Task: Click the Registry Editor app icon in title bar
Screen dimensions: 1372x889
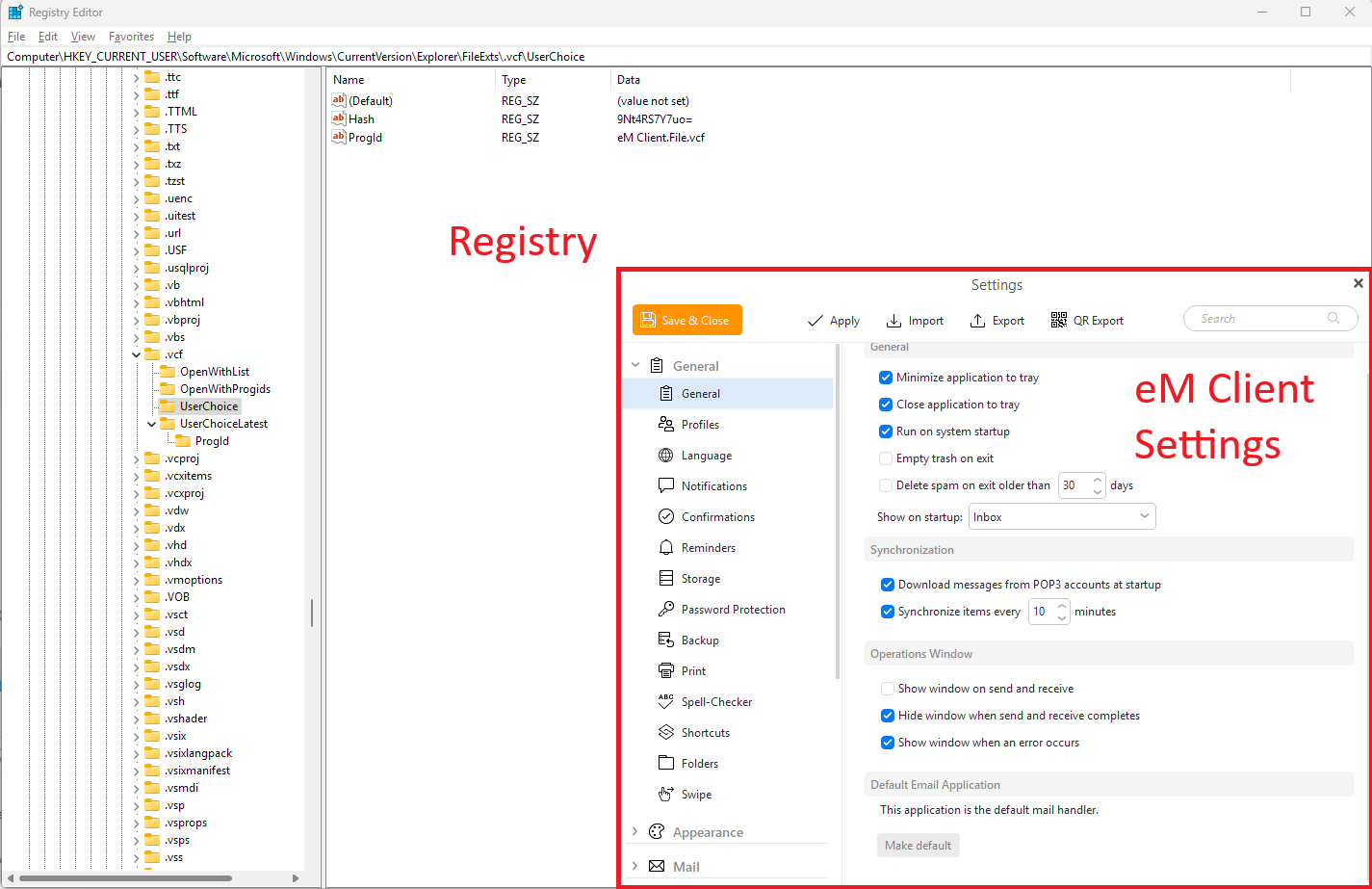Action: pyautogui.click(x=15, y=12)
